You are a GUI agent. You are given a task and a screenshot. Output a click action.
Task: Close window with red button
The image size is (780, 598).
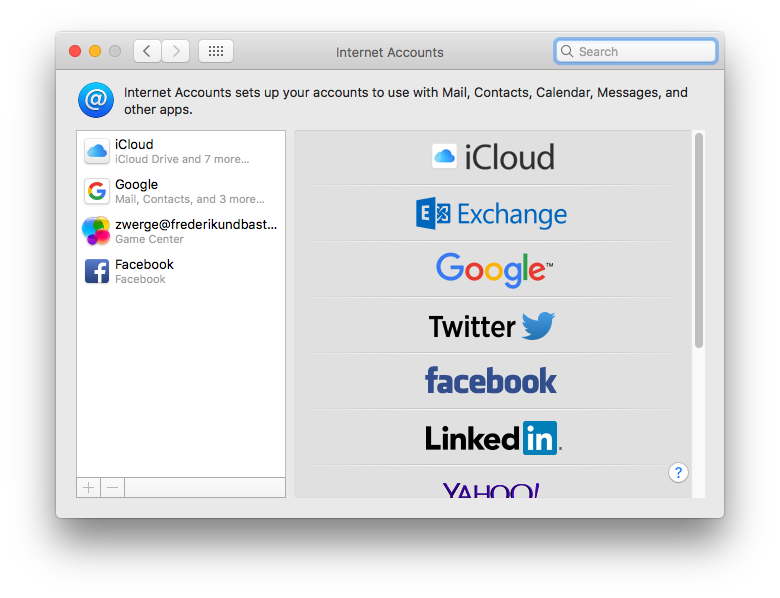[75, 51]
